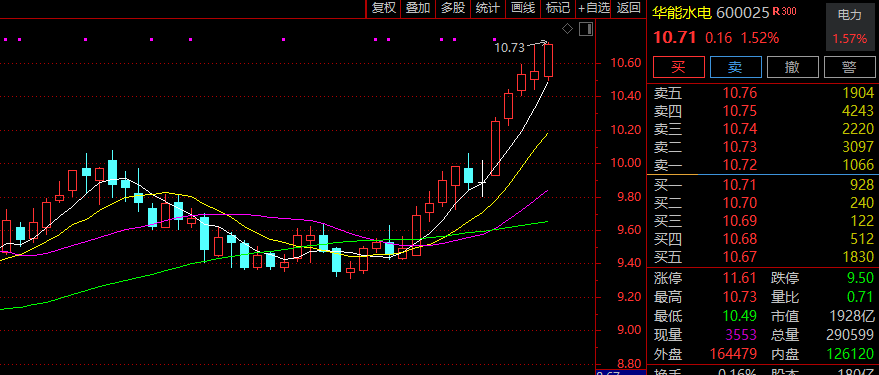Click the 总量 value 290599
Image resolution: width=879 pixels, height=375 pixels.
pos(850,335)
